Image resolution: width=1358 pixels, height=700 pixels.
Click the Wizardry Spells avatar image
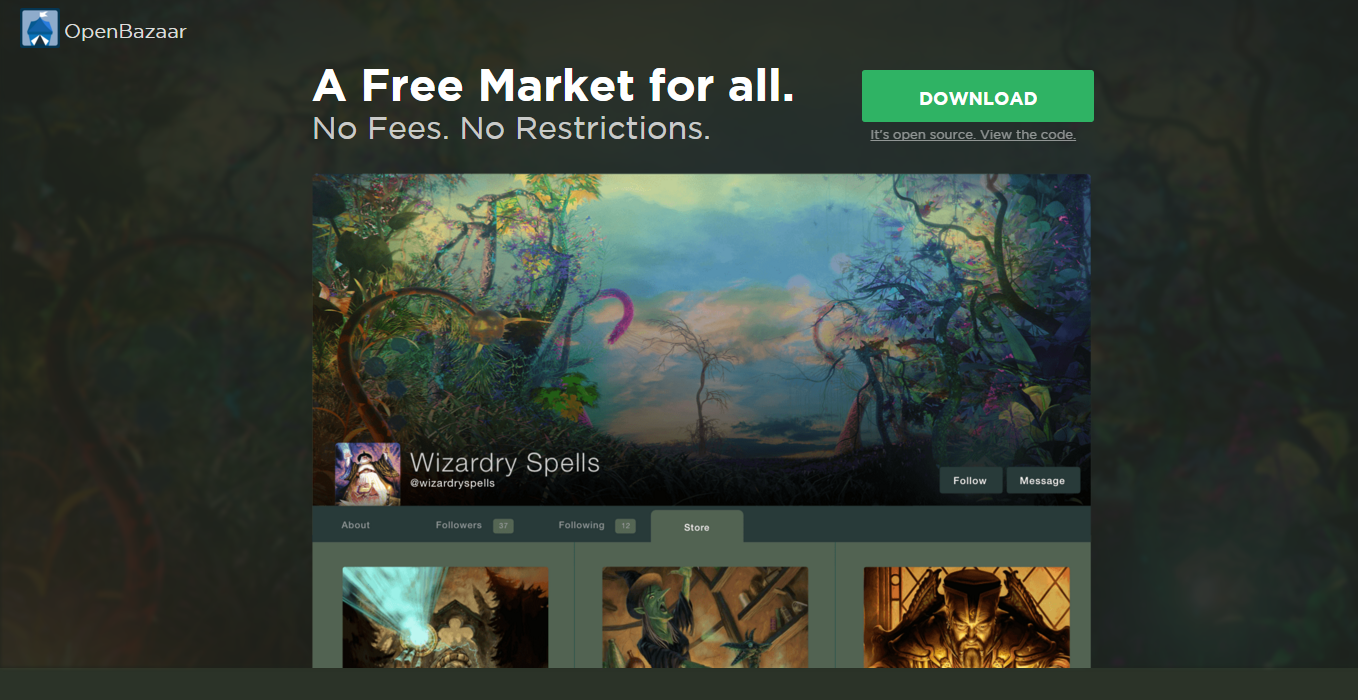[x=368, y=473]
